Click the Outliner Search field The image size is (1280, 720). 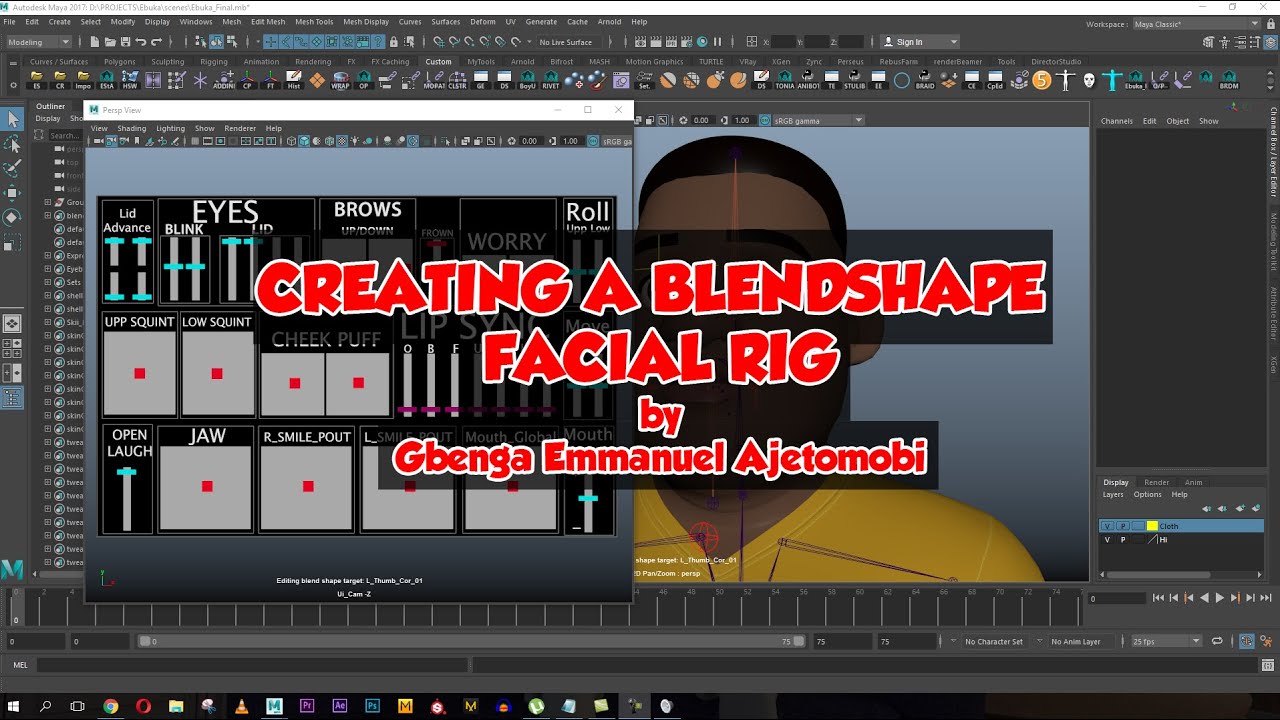point(64,135)
